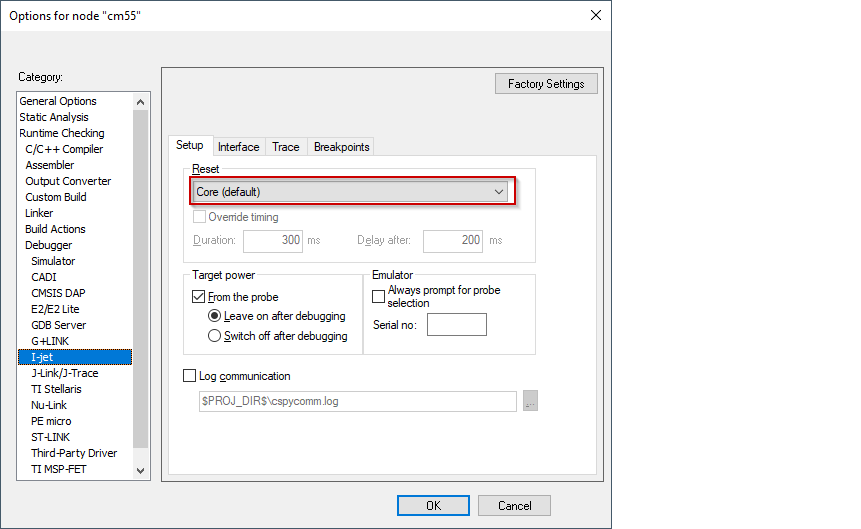Viewport: 861px width, 529px height.
Task: Select J-Link/J-Trace in the category list
Action: coord(64,373)
